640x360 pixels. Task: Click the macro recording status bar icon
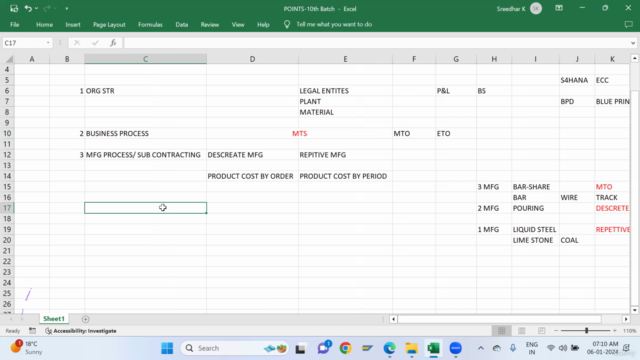click(32, 331)
